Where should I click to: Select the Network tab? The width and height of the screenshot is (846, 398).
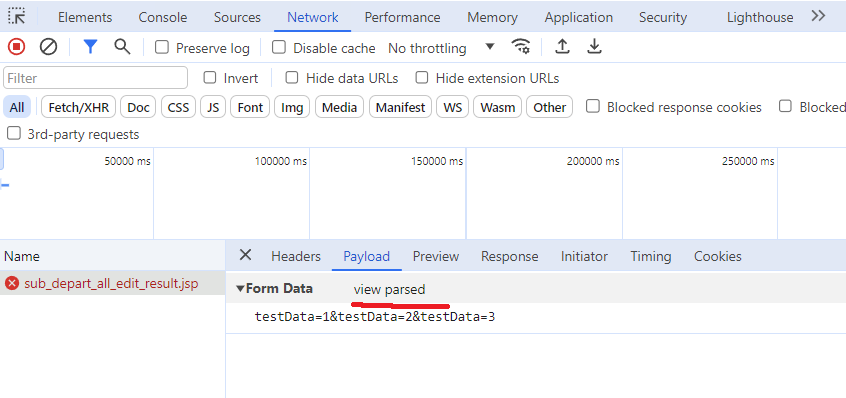click(x=313, y=17)
